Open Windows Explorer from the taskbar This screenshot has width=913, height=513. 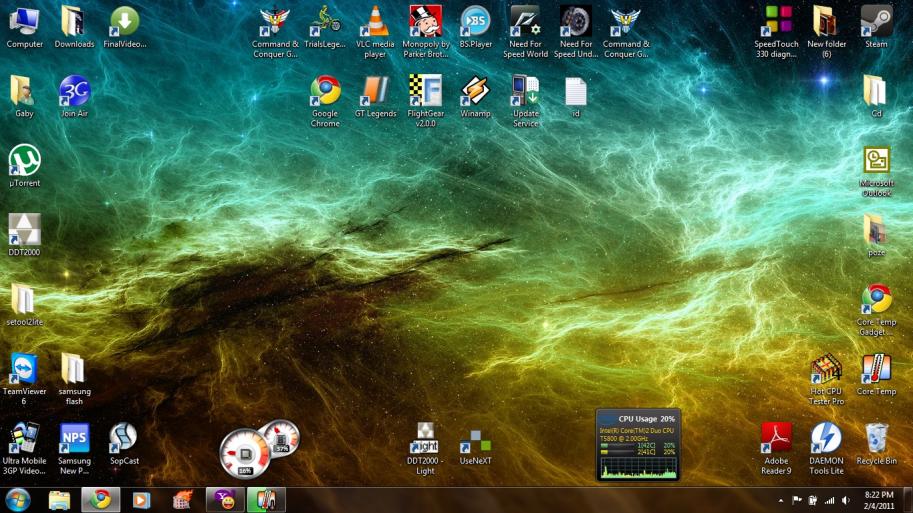[59, 499]
